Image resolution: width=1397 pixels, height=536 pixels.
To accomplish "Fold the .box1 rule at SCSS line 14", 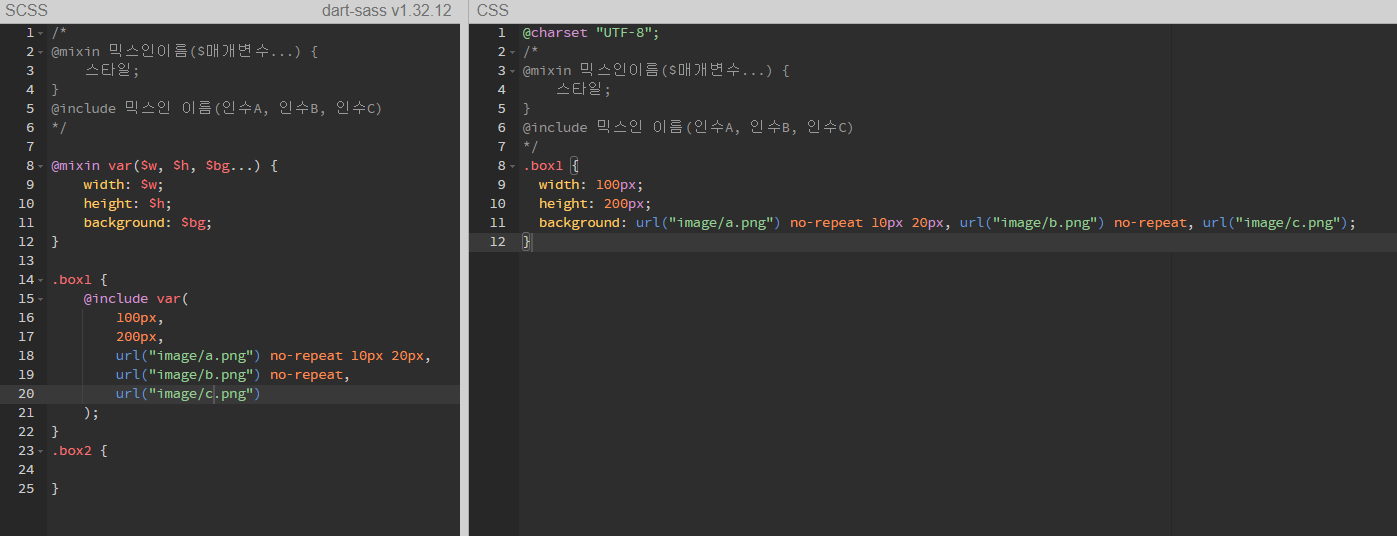I will (40, 280).
